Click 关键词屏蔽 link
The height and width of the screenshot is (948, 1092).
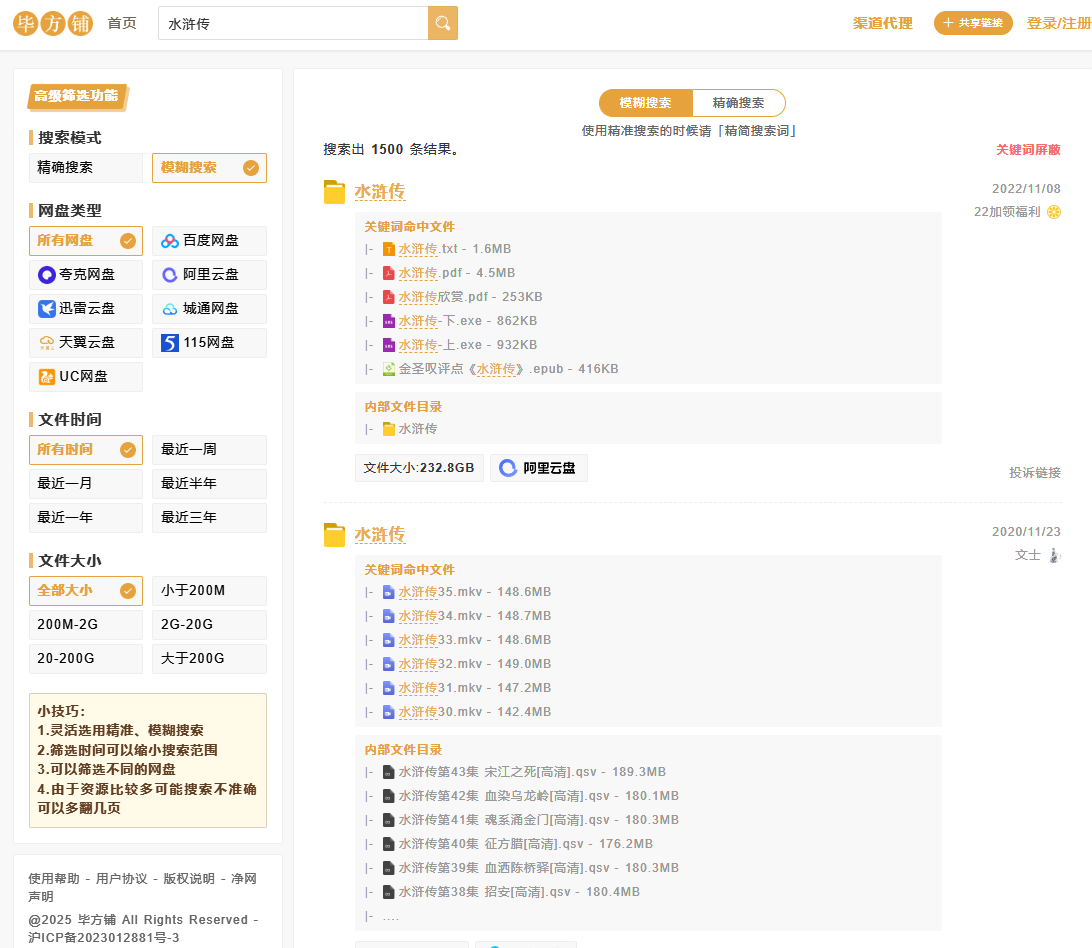tap(1027, 150)
